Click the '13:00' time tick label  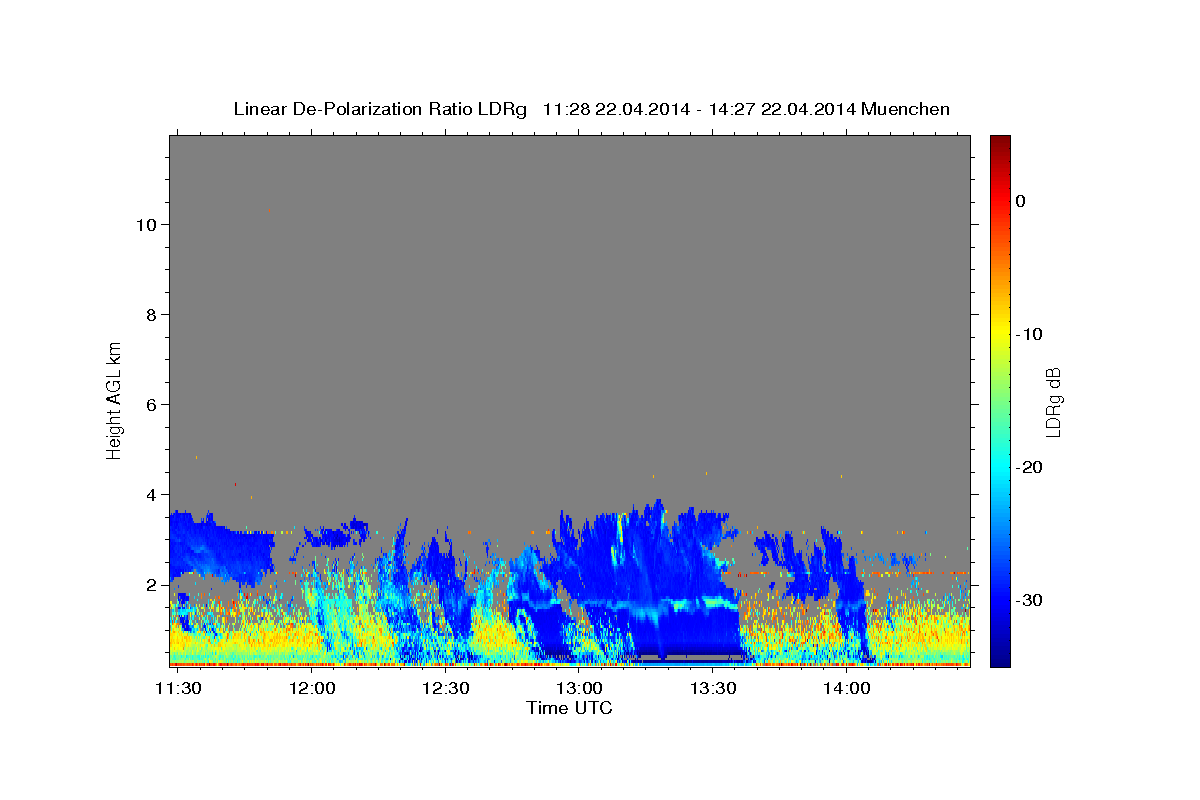(579, 689)
